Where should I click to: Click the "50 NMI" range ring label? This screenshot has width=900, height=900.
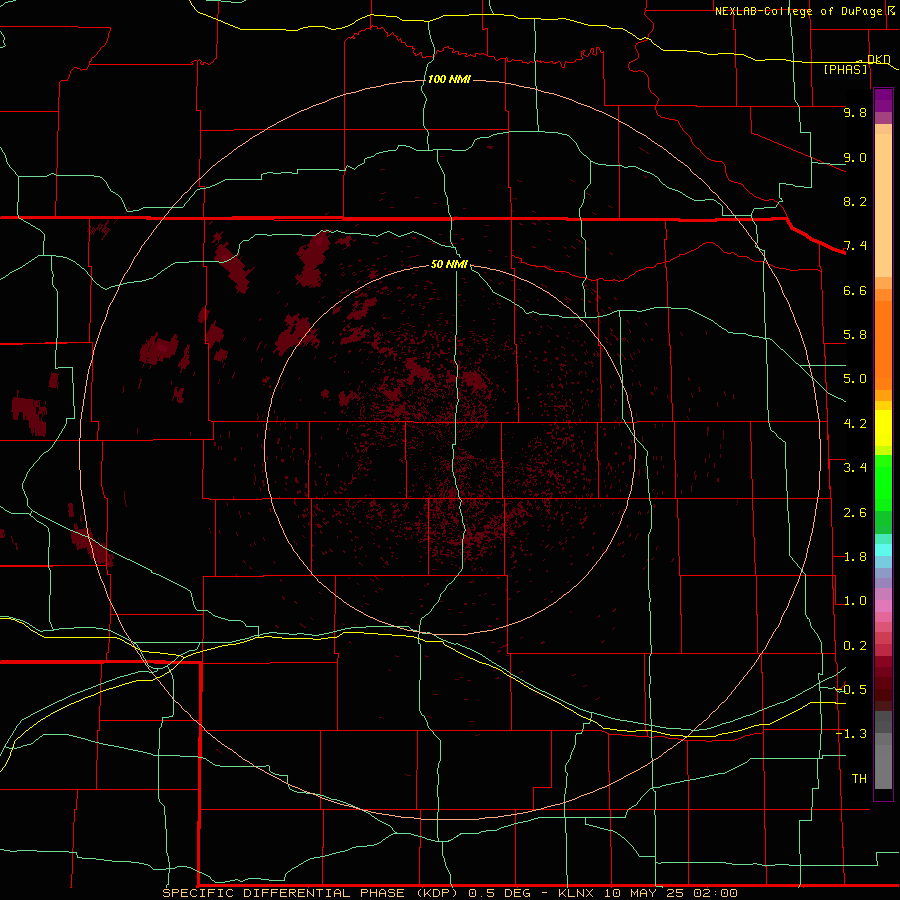tap(449, 264)
